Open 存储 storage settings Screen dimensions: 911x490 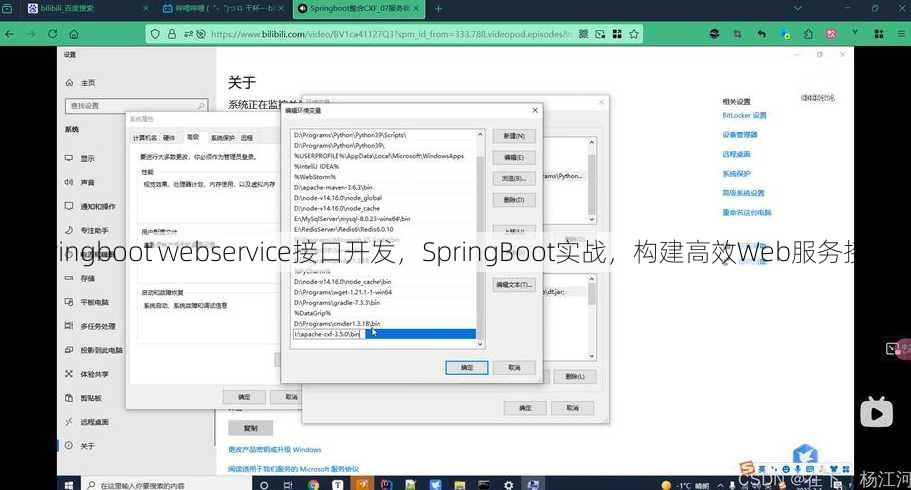pyautogui.click(x=80, y=278)
